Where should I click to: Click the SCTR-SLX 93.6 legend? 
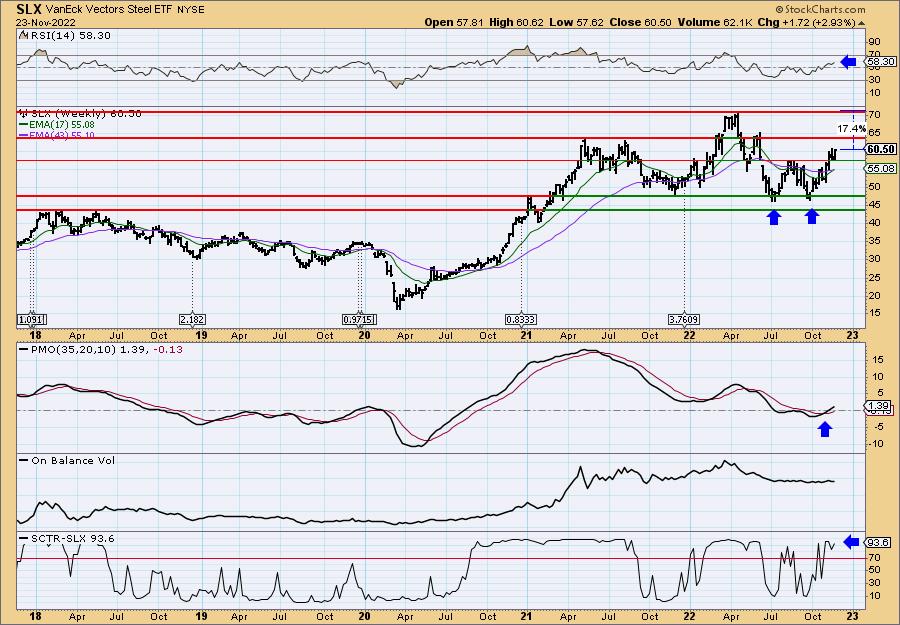point(67,538)
